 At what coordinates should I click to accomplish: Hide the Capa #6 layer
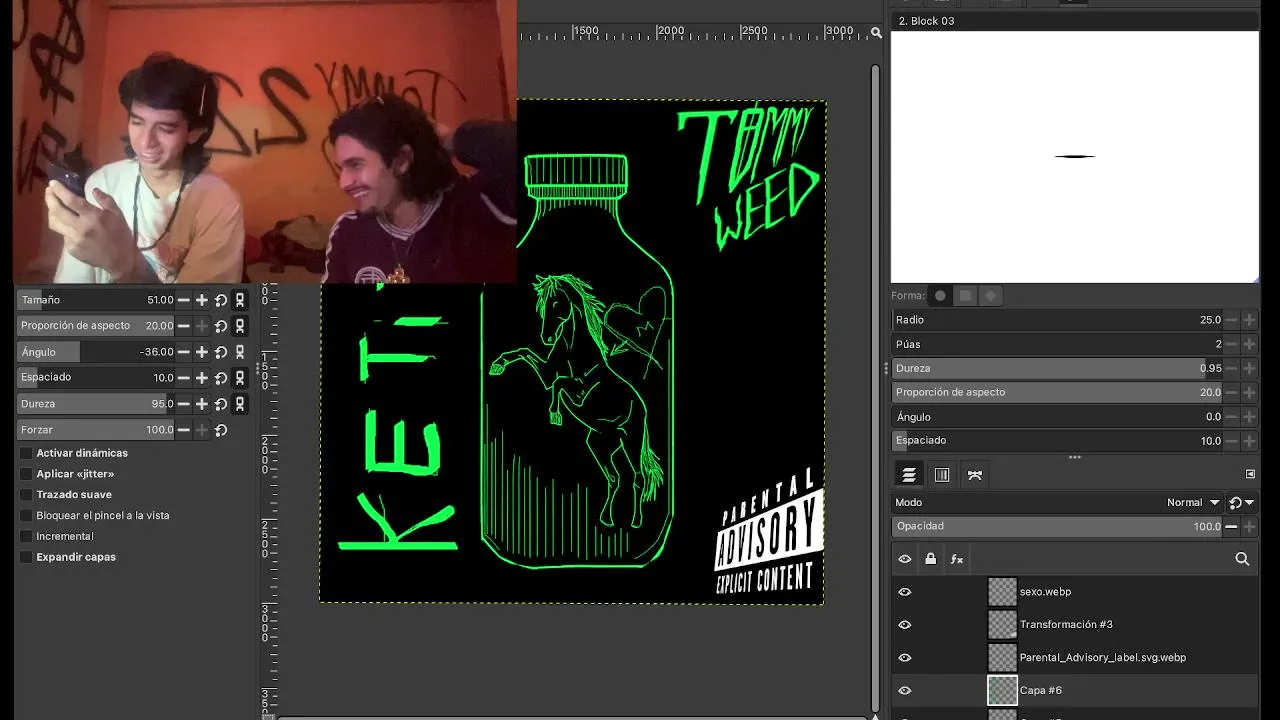point(905,691)
